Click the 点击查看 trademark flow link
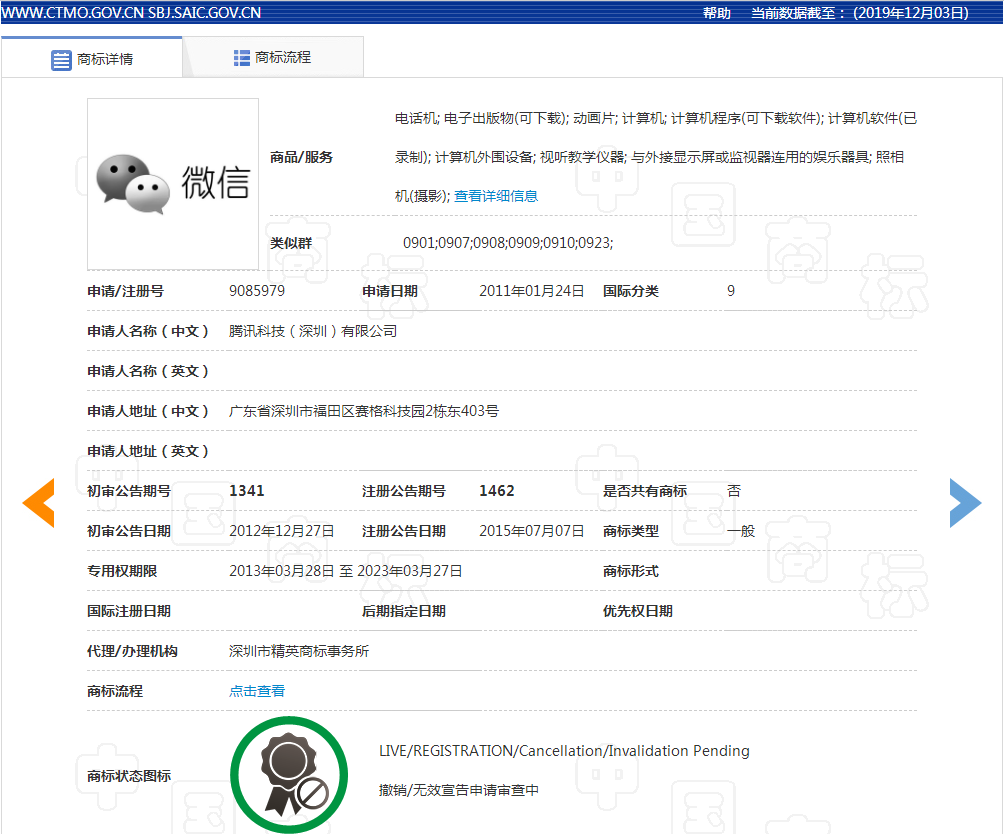 coord(257,691)
